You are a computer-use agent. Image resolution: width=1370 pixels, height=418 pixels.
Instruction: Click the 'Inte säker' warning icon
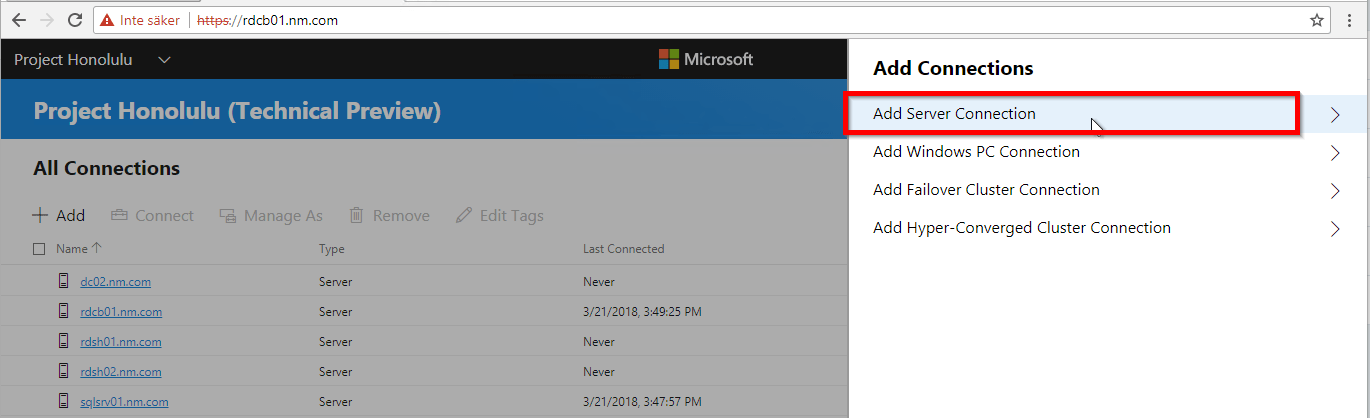click(107, 20)
